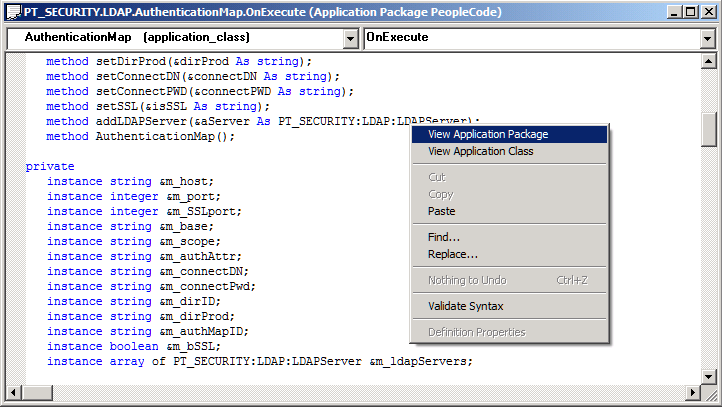The height and width of the screenshot is (407, 722).
Task: Choose View Application Class from context menu
Action: [480, 152]
